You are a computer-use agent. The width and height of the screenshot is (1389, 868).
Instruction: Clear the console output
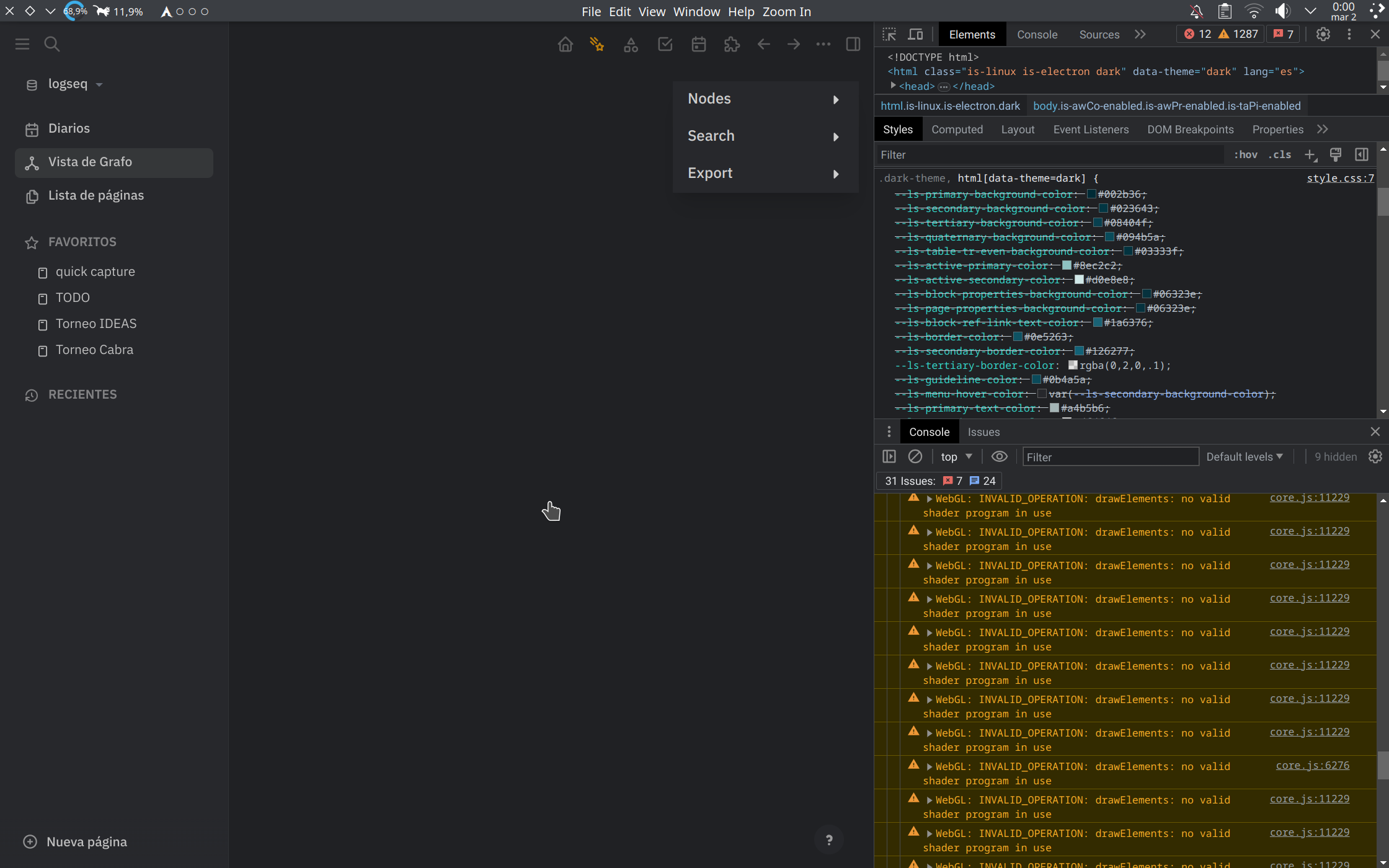coord(915,457)
